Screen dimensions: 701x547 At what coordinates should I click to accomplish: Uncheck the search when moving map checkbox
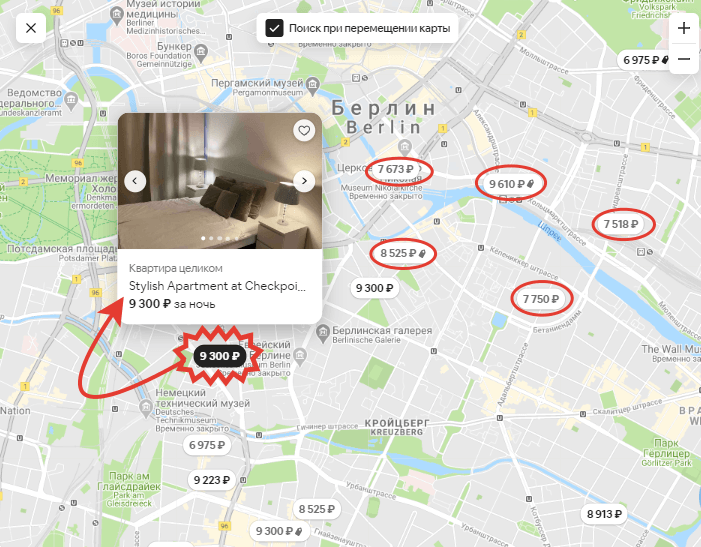coord(274,28)
